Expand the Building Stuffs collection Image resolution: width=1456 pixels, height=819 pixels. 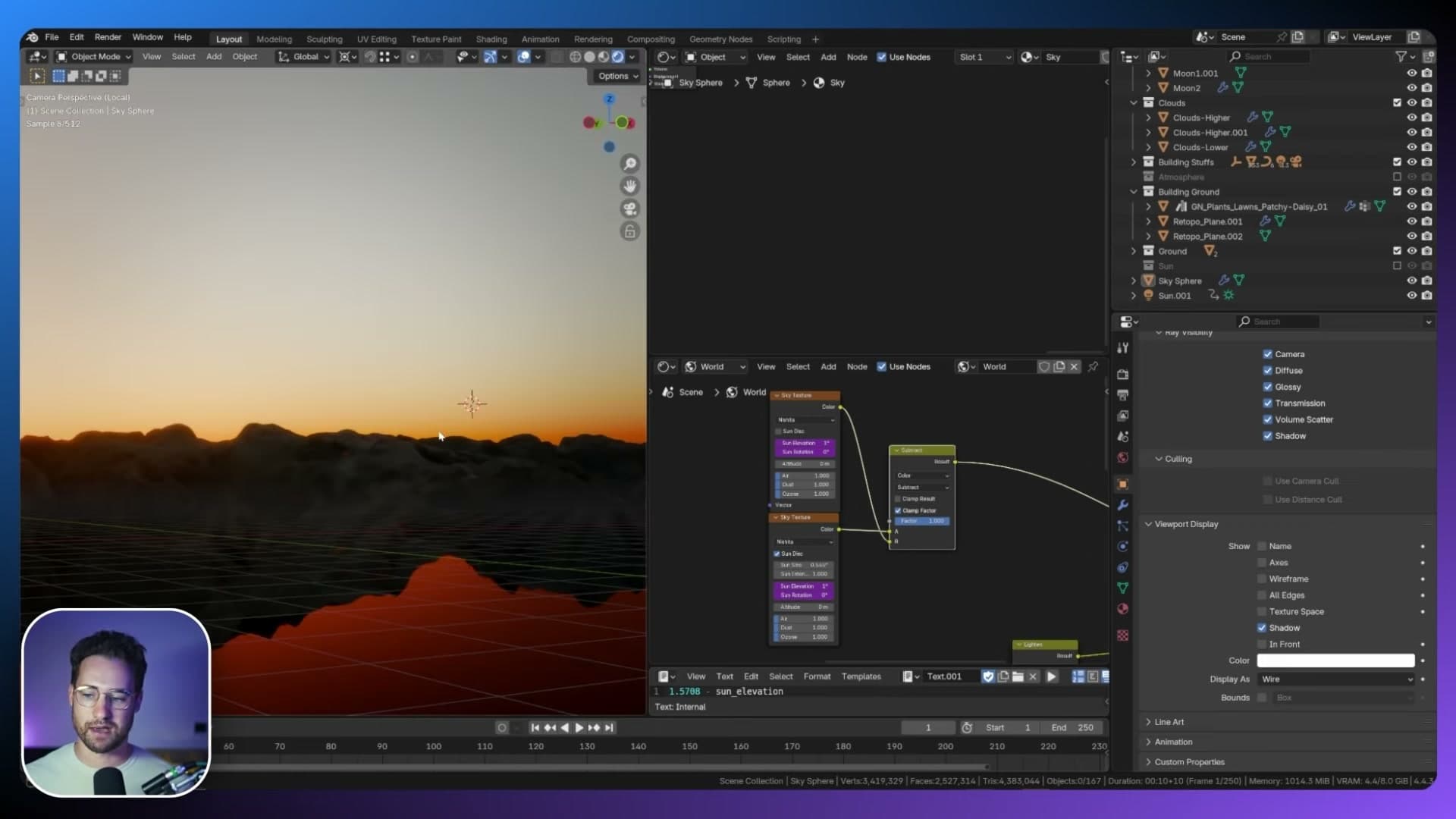1134,162
